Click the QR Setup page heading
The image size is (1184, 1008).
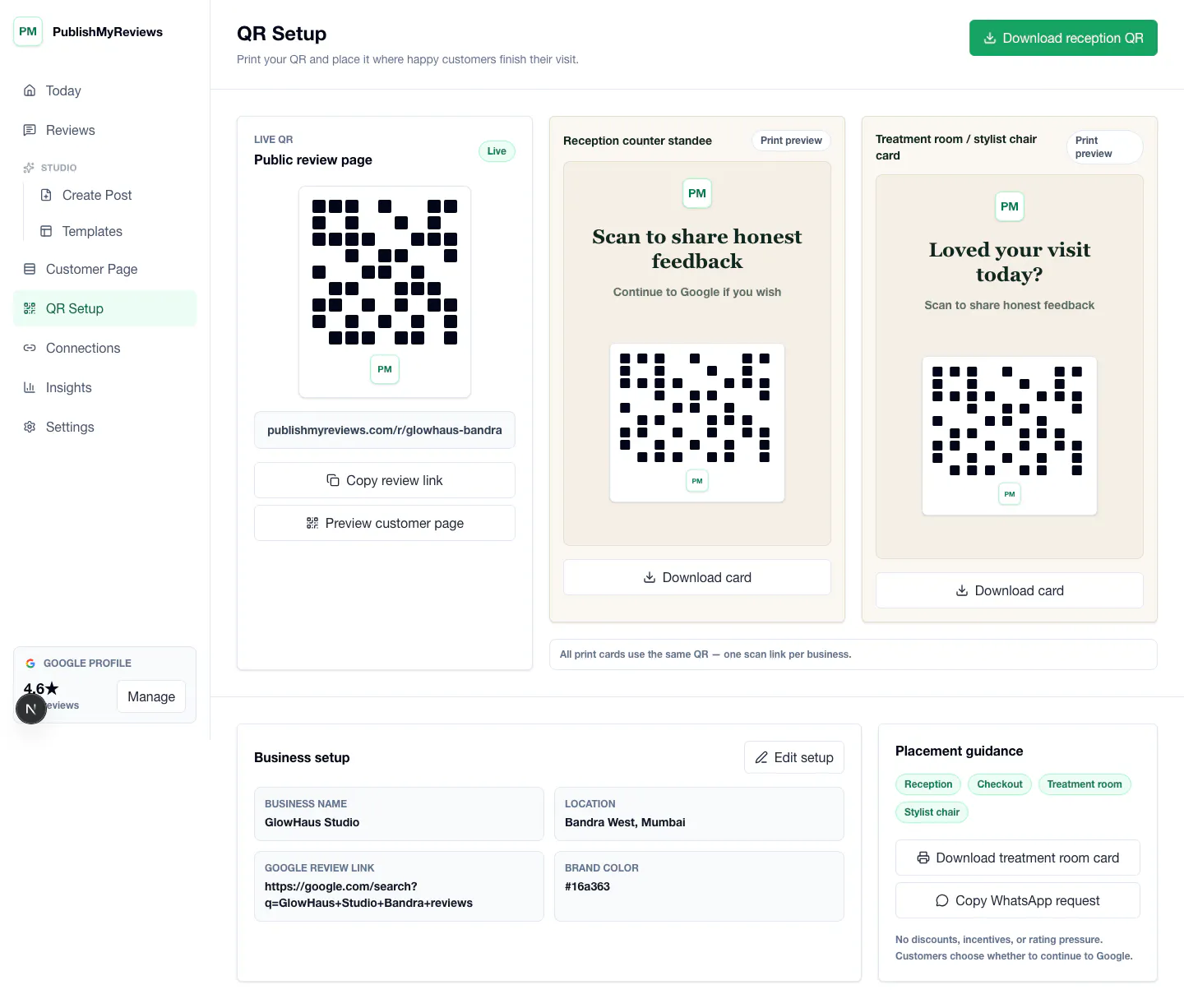(x=281, y=34)
